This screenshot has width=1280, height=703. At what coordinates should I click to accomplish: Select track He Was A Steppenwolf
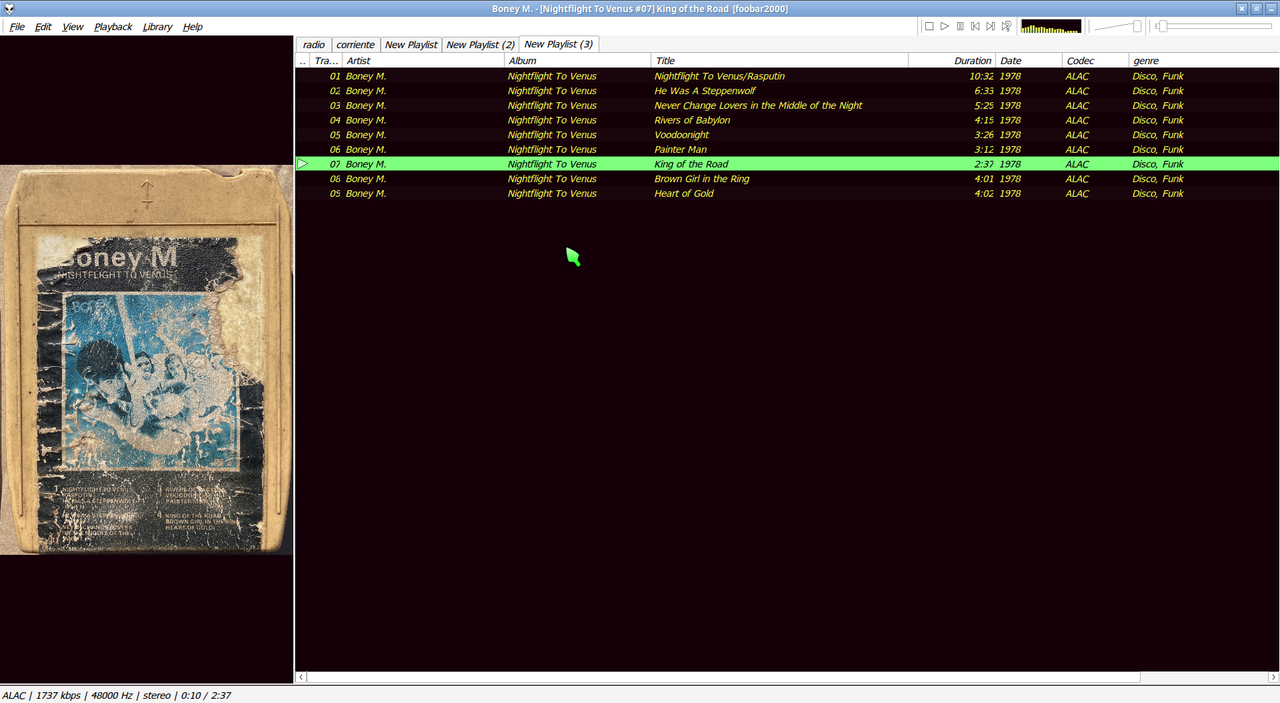pos(787,91)
